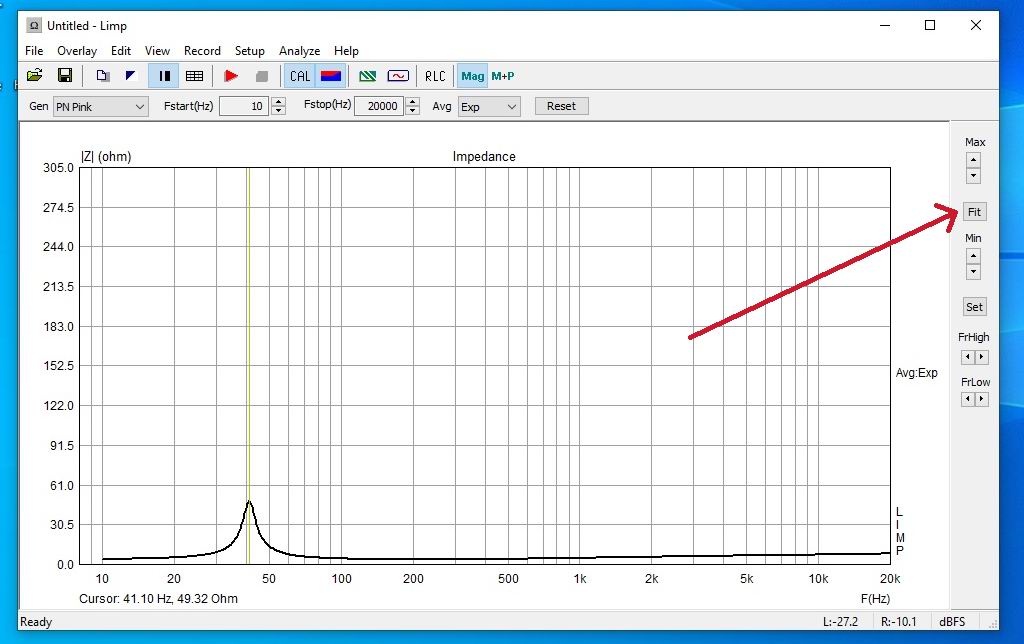The height and width of the screenshot is (644, 1024).
Task: Open file with the folder icon
Action: pyautogui.click(x=35, y=76)
